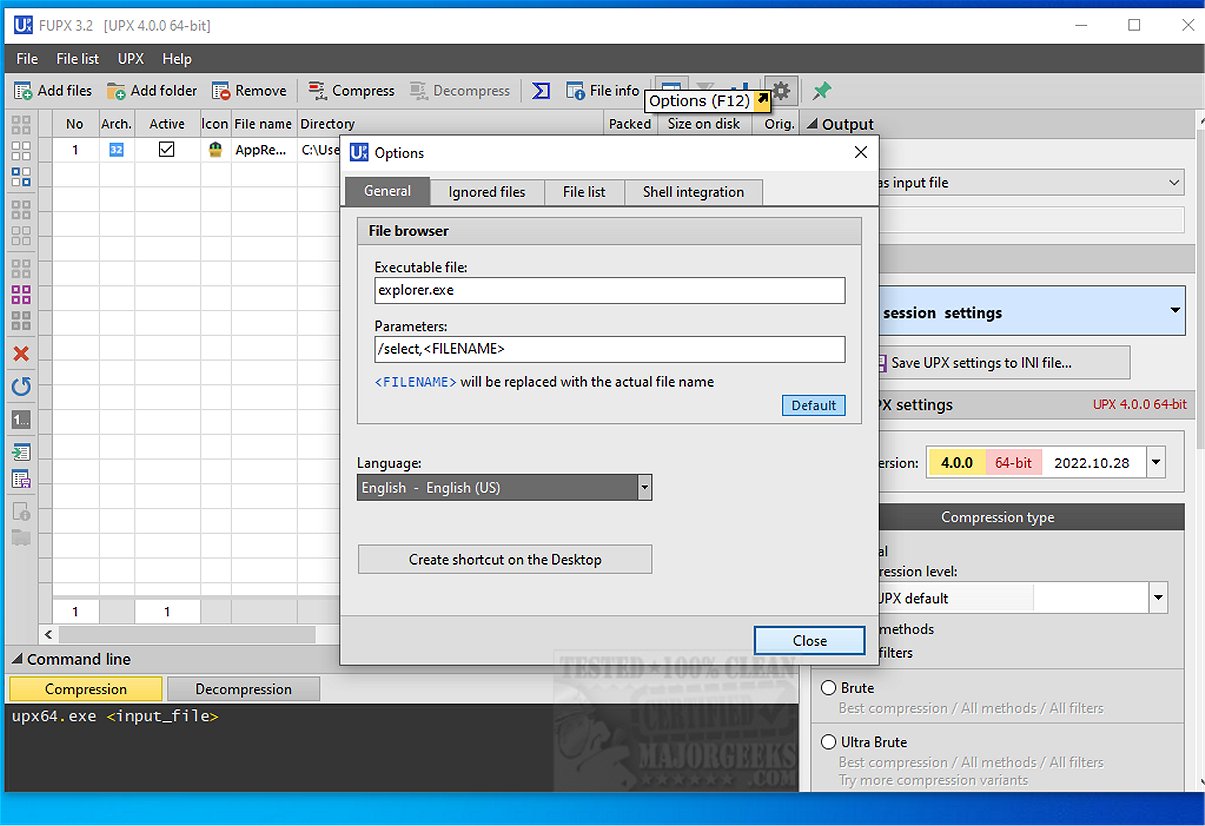Click the pink 64-bit version label
Image resolution: width=1205 pixels, height=826 pixels.
tap(1014, 463)
